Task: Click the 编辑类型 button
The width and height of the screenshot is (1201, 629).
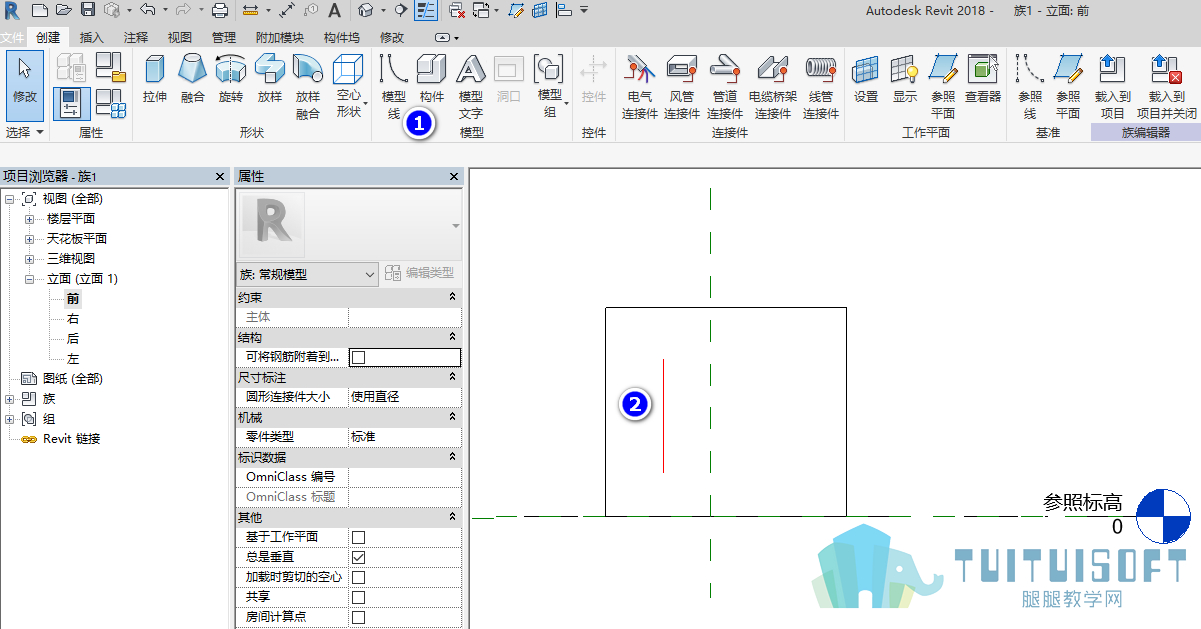Action: 420,273
